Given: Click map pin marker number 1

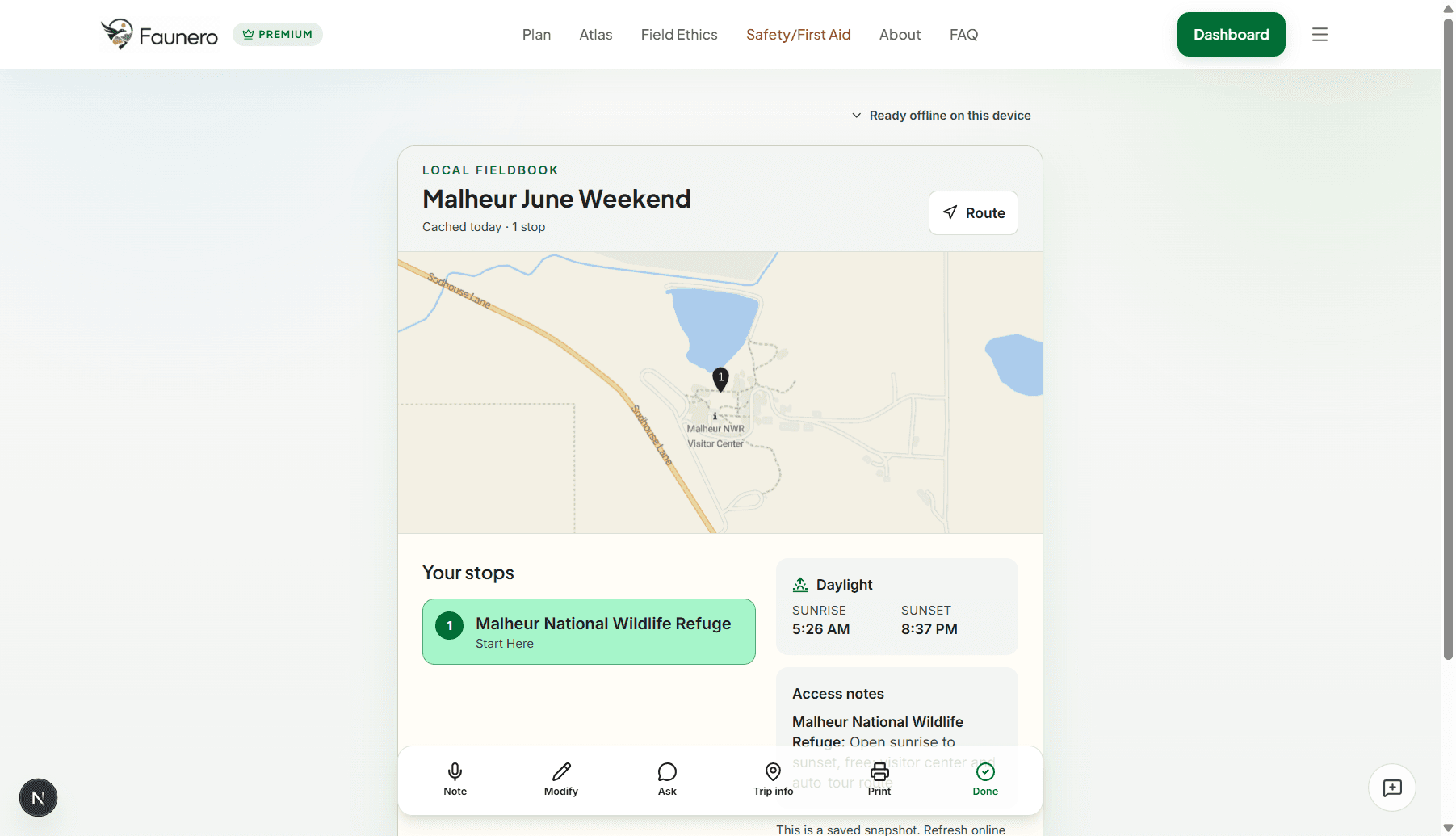Looking at the screenshot, I should point(720,379).
